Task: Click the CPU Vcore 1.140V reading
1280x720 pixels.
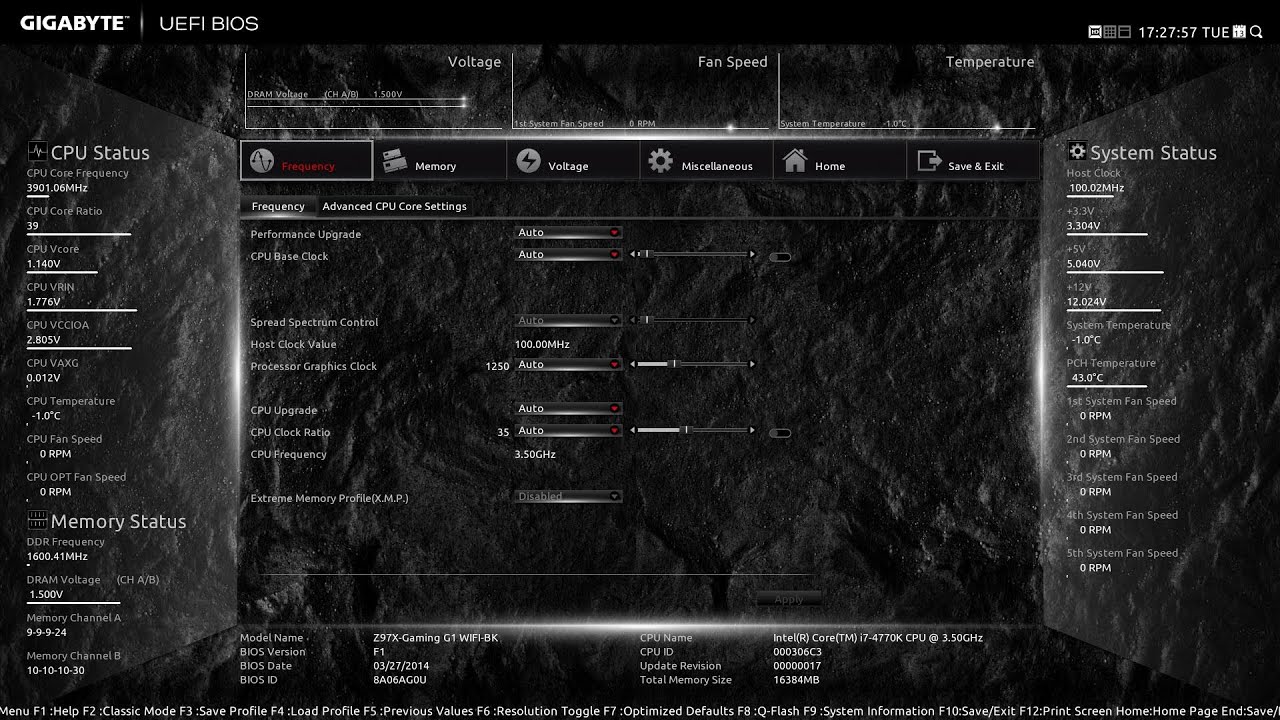Action: (44, 264)
